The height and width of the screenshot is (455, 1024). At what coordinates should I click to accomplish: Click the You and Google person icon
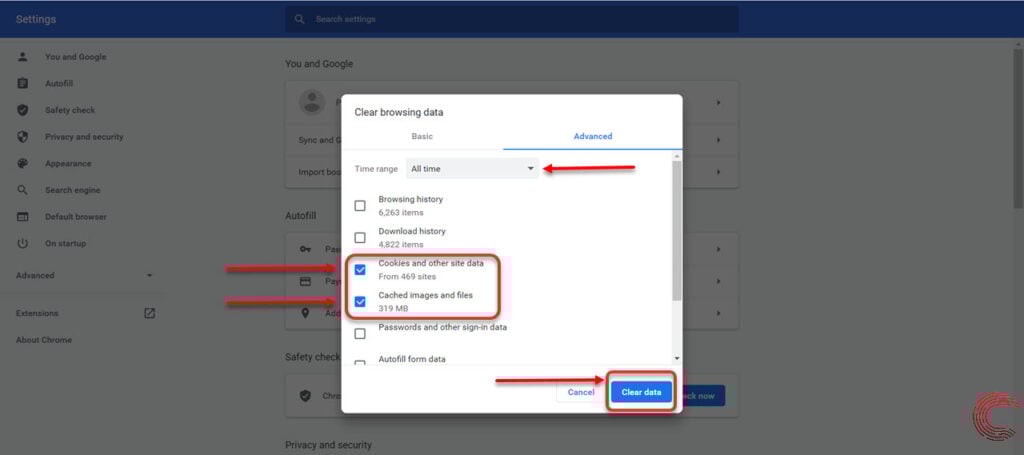tap(23, 57)
